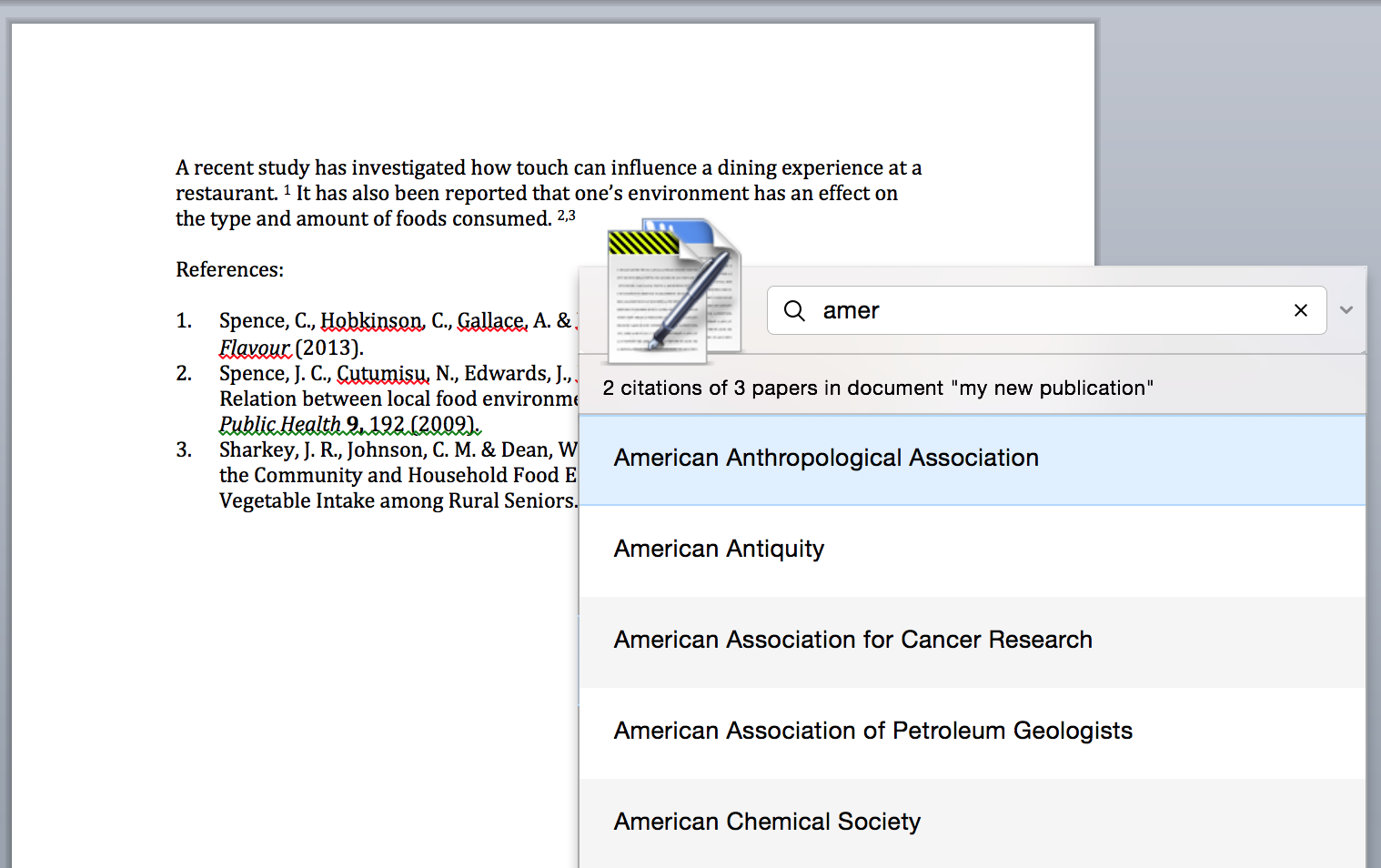Click the Public Health 9, 192 (2009) text

click(x=349, y=424)
